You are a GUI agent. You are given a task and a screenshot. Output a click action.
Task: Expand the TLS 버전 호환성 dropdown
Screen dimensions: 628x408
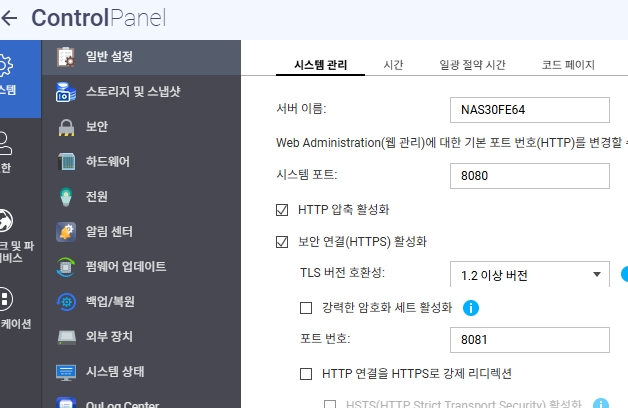529,275
